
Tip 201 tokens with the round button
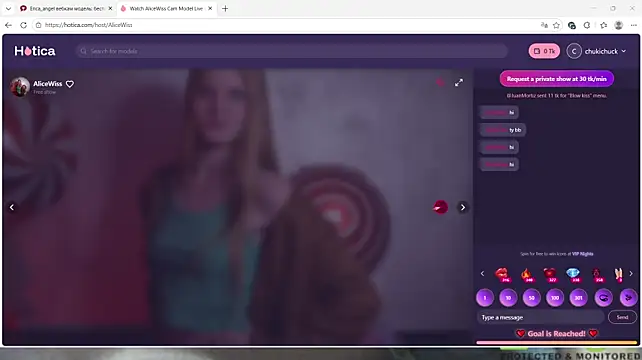[579, 298]
